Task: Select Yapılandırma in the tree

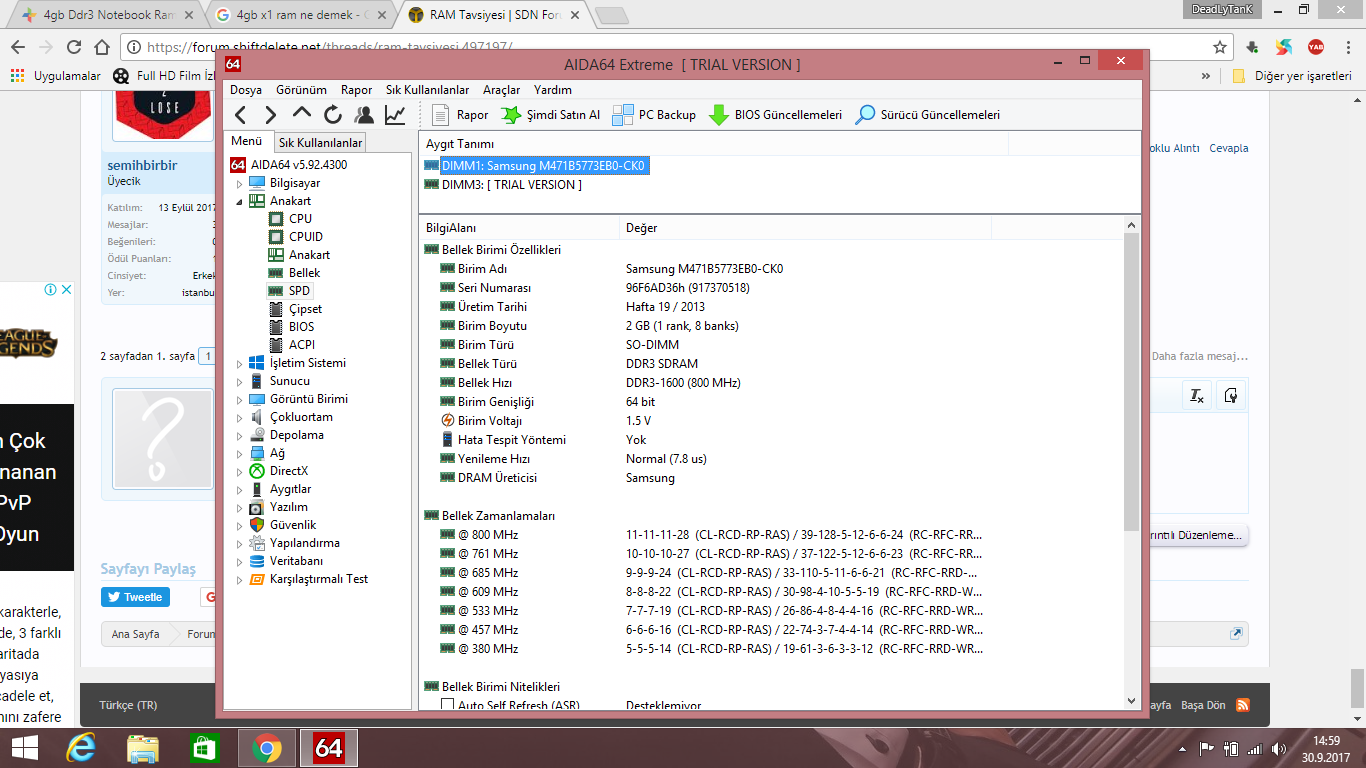Action: (304, 543)
